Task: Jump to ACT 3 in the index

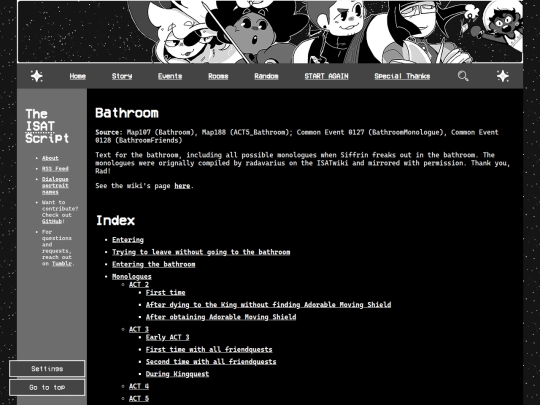Action: click(139, 329)
